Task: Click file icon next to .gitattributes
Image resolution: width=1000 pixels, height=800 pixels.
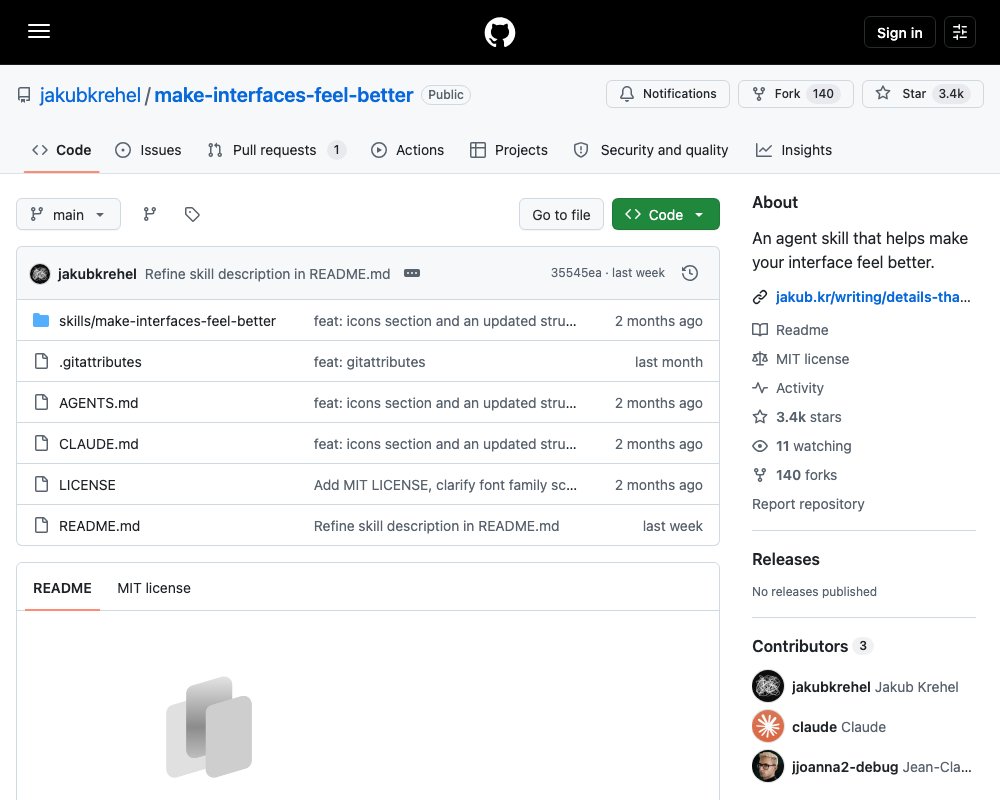Action: pos(41,361)
